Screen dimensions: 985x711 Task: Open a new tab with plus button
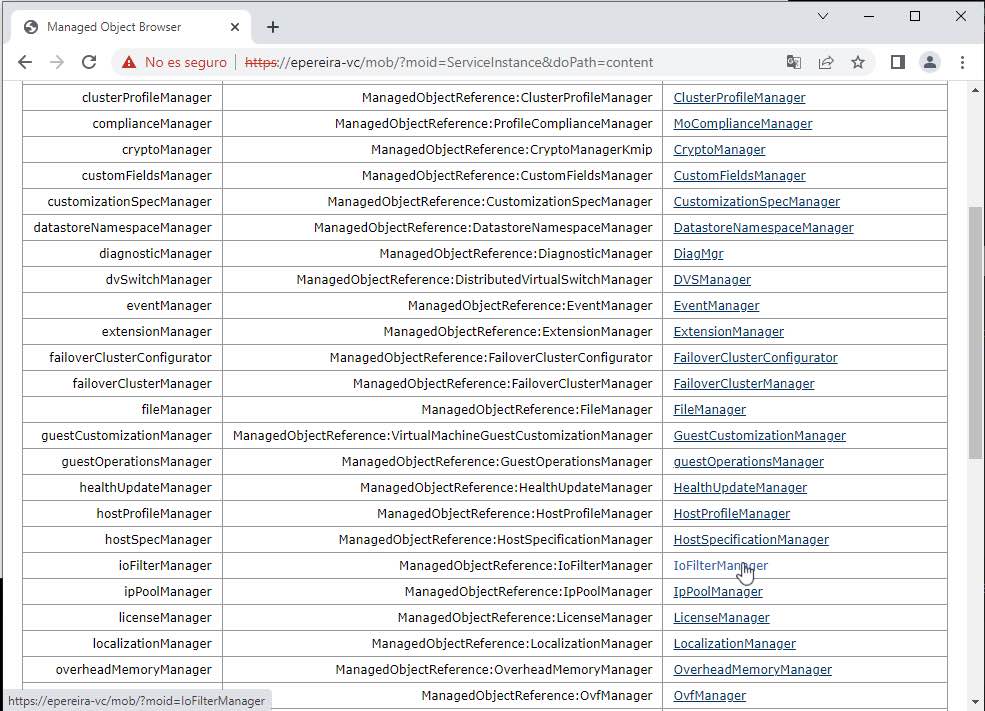coord(273,27)
